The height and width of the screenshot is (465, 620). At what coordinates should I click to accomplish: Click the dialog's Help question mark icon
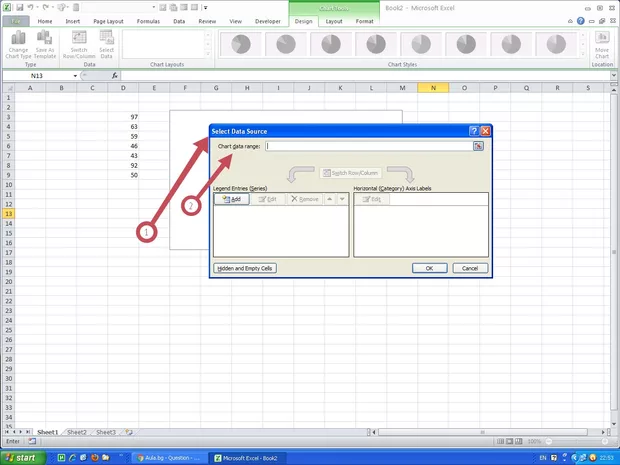coord(473,131)
